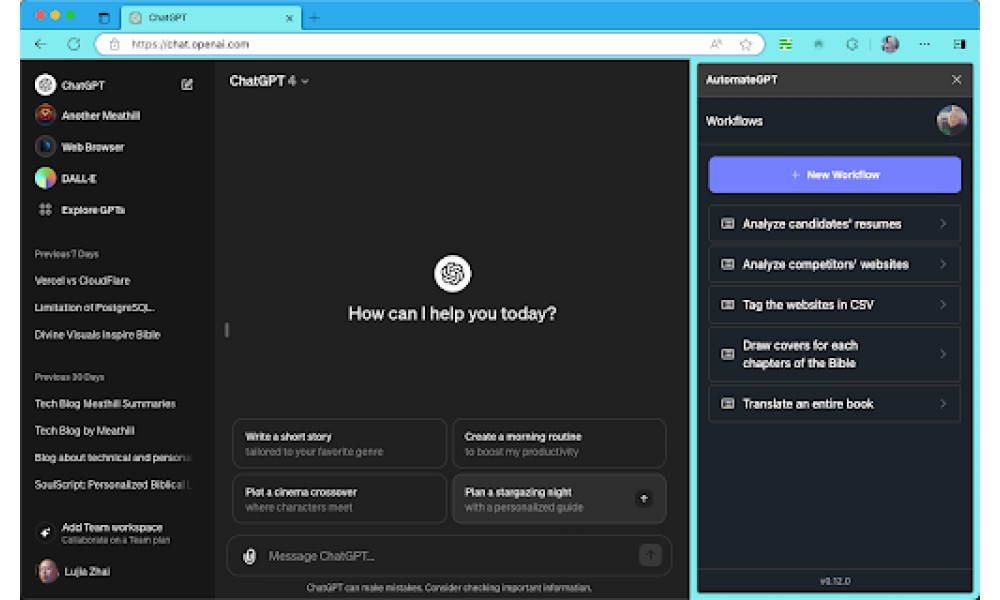
Task: Select Plot a cinema crossover suggestion
Action: pos(339,499)
